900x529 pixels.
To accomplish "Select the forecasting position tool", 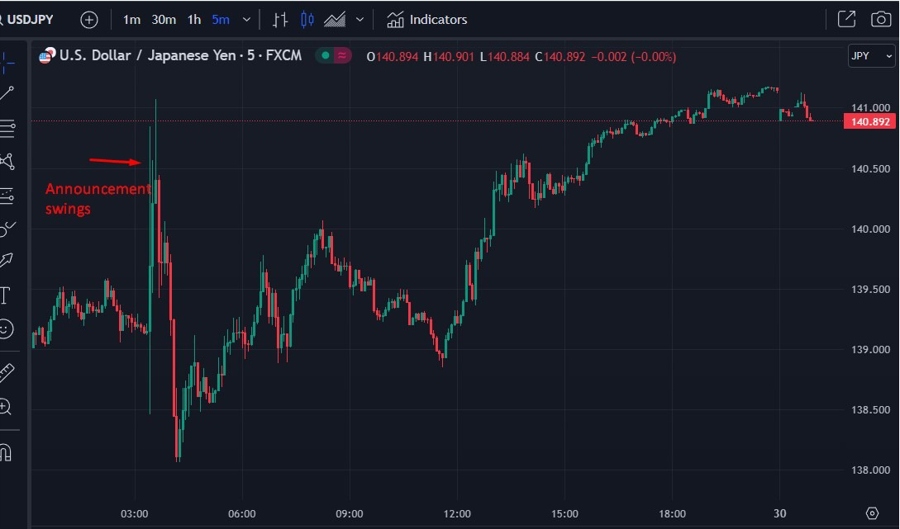I will (7, 196).
